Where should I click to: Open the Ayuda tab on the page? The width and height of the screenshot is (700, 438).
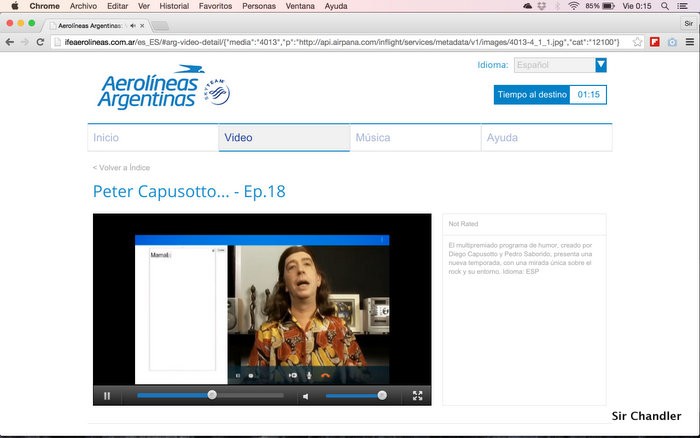547,138
